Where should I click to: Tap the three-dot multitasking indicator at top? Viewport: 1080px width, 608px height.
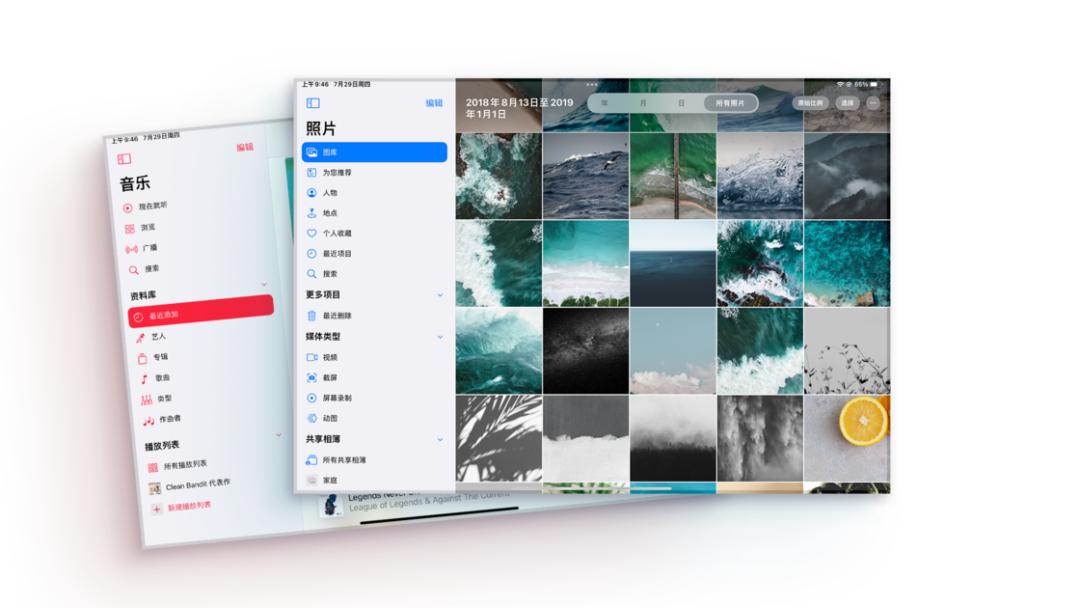coord(592,85)
